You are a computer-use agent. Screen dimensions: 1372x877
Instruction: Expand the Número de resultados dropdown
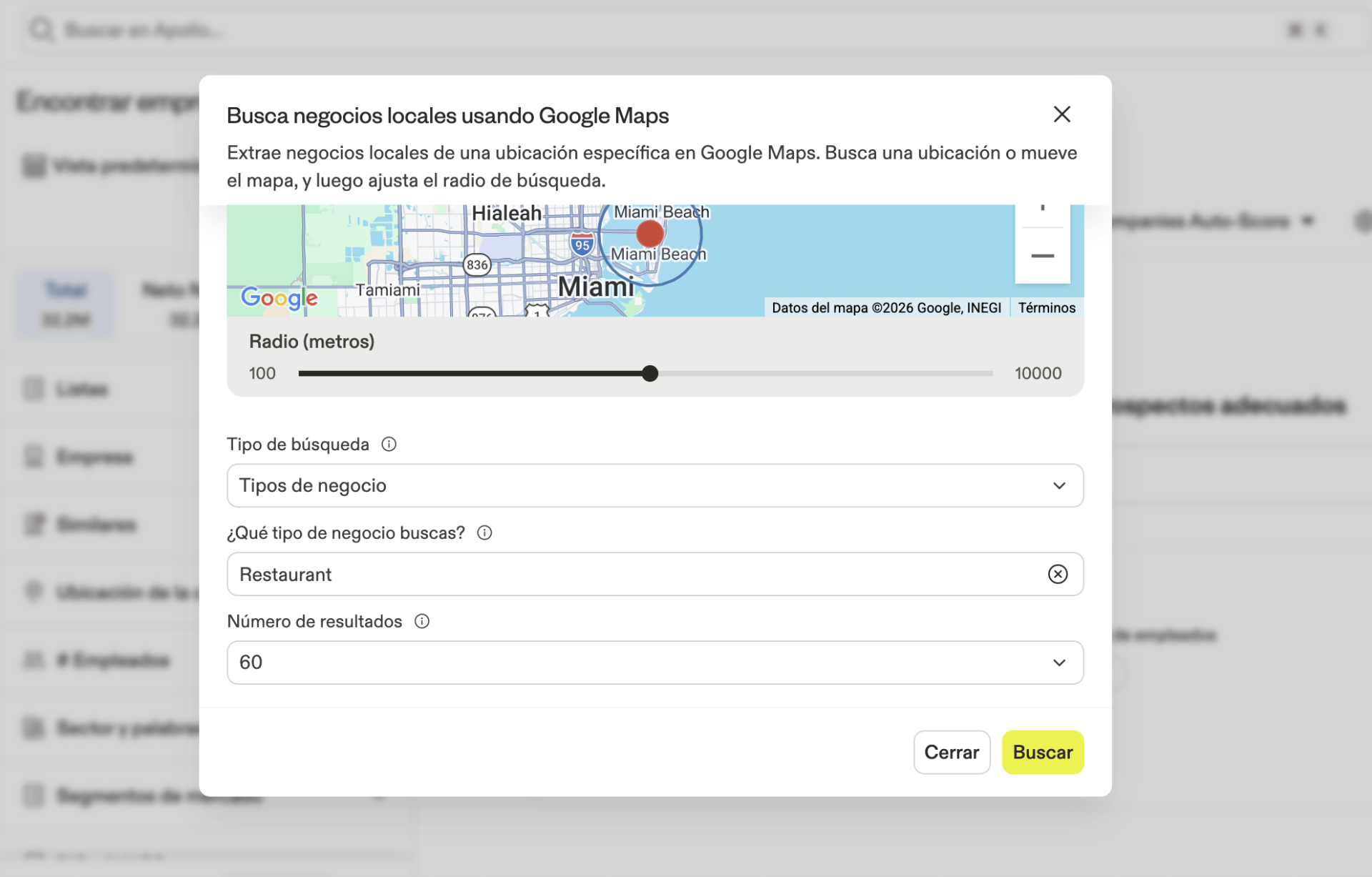point(643,663)
